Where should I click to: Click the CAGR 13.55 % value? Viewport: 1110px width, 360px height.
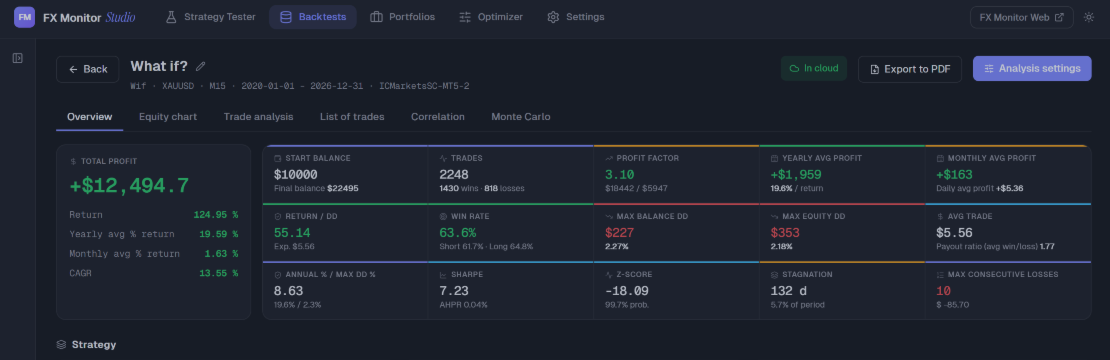point(218,273)
